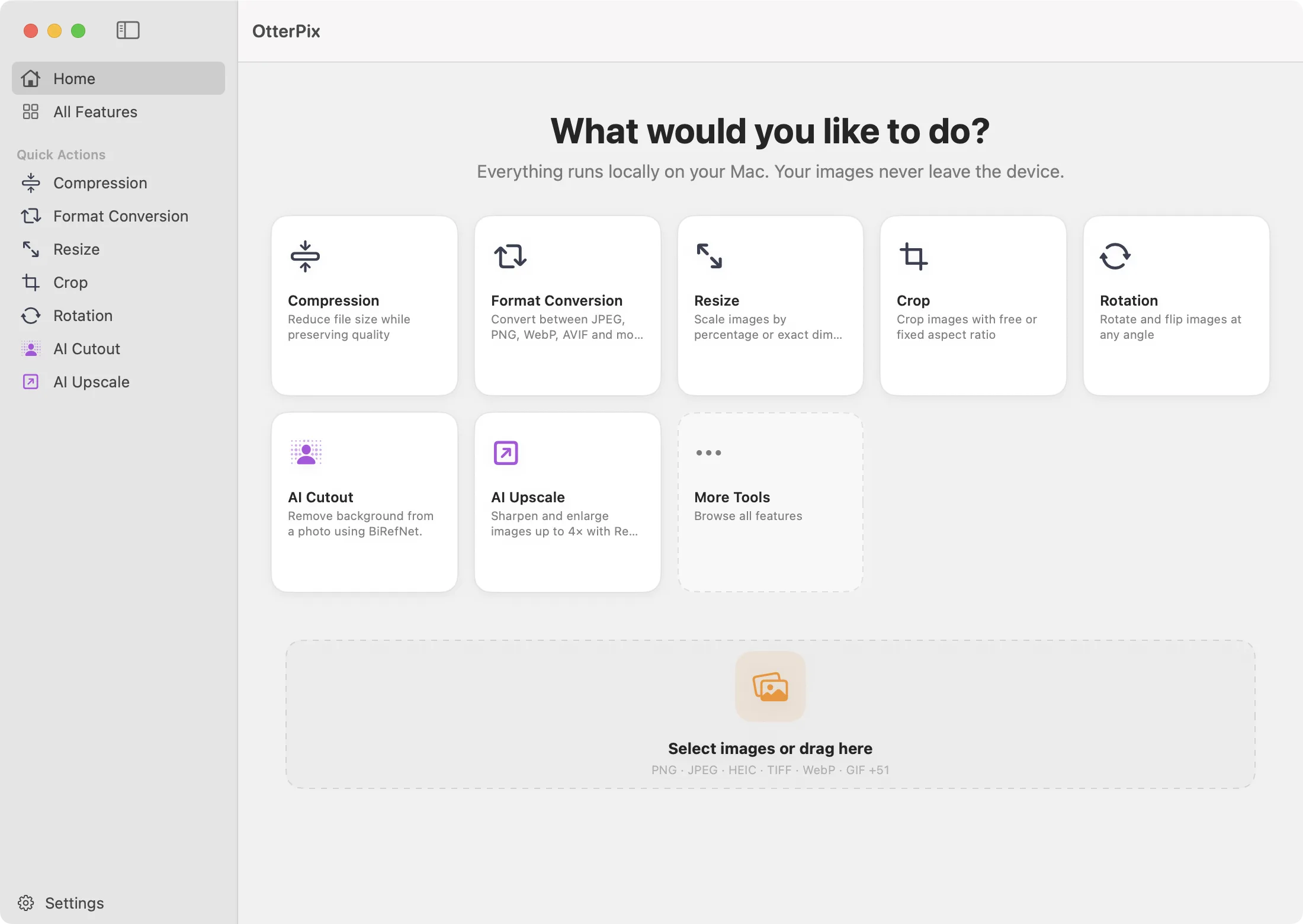Open Settings at the sidebar bottom

(61, 903)
